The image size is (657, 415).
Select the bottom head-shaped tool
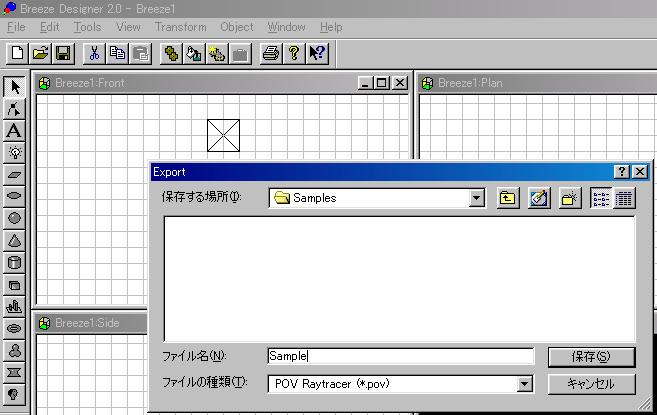(15, 394)
